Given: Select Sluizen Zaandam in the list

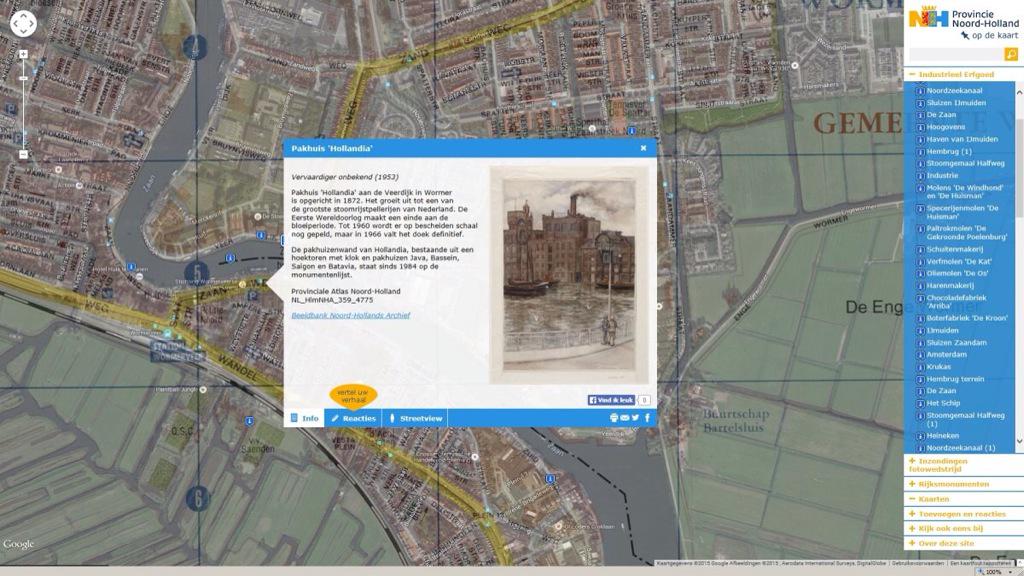Looking at the screenshot, I should (x=957, y=342).
